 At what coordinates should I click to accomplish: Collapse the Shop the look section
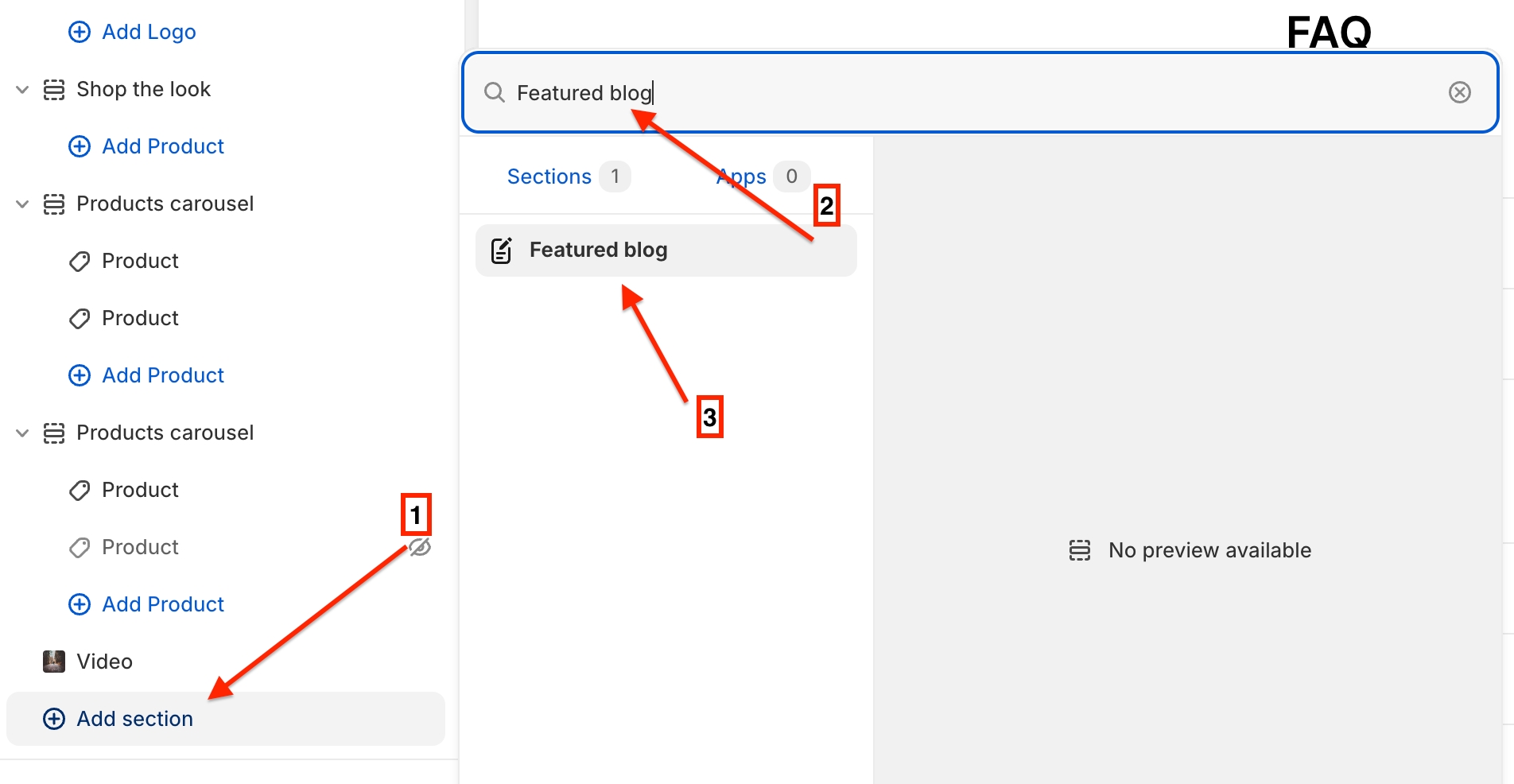(x=23, y=90)
